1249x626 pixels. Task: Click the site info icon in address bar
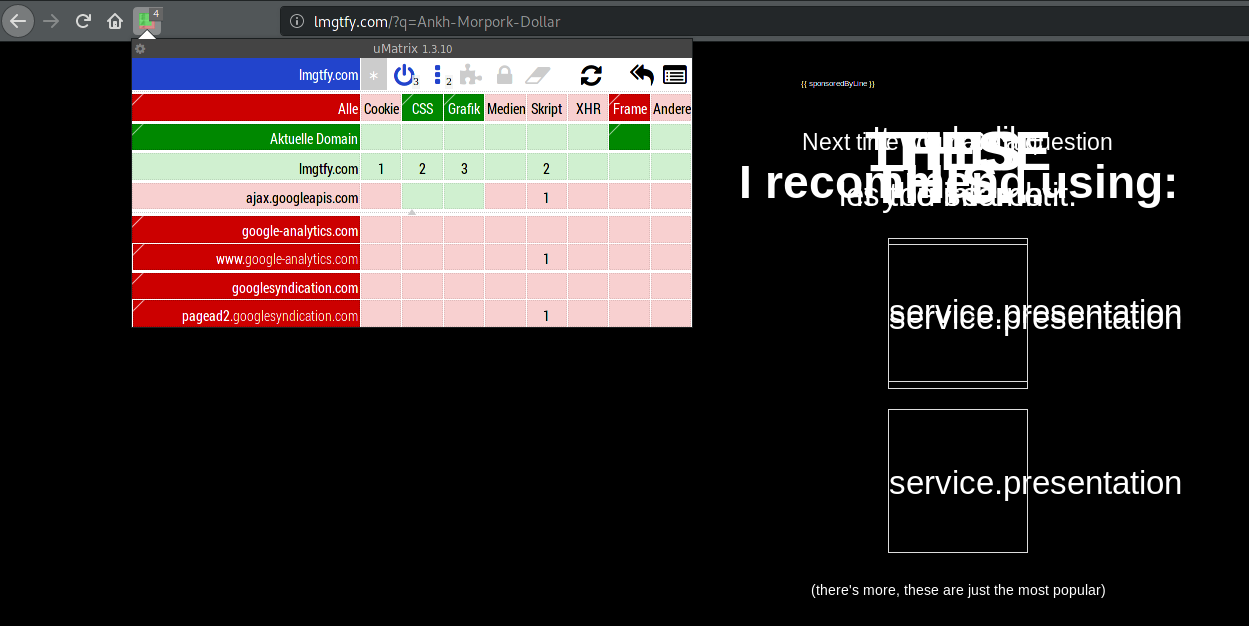(x=296, y=21)
